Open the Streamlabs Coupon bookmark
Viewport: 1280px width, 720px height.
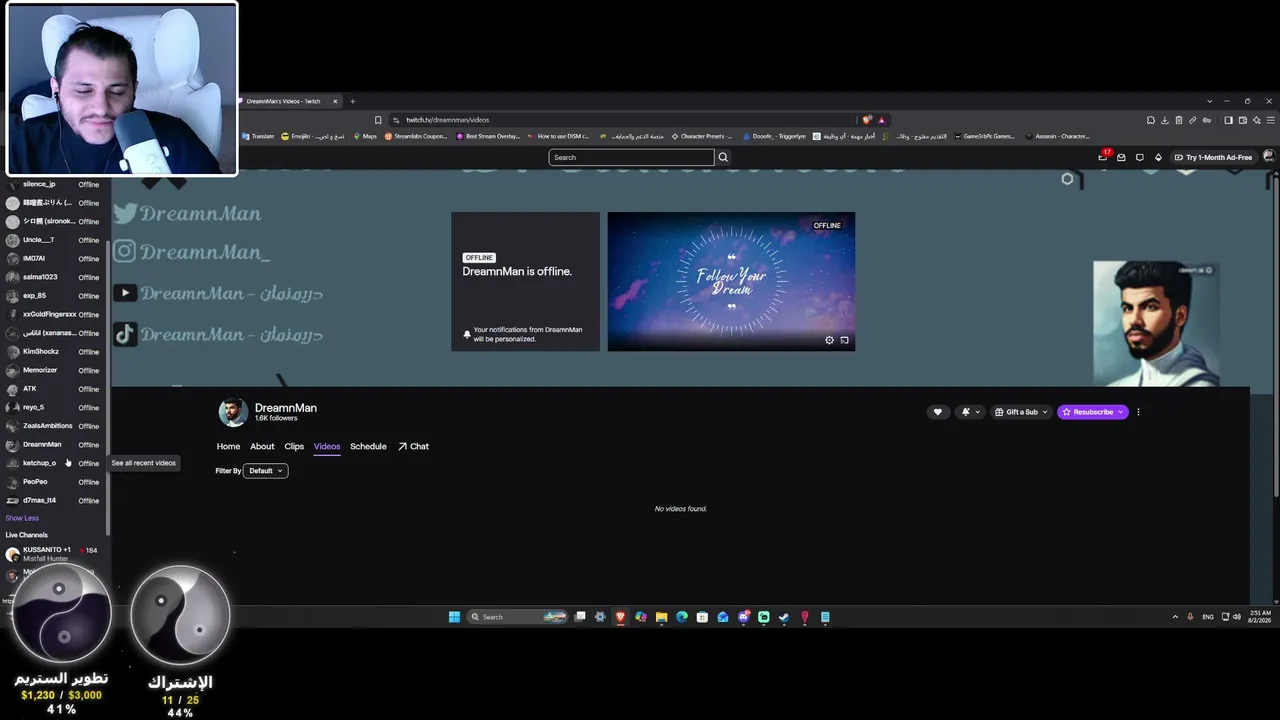point(416,136)
